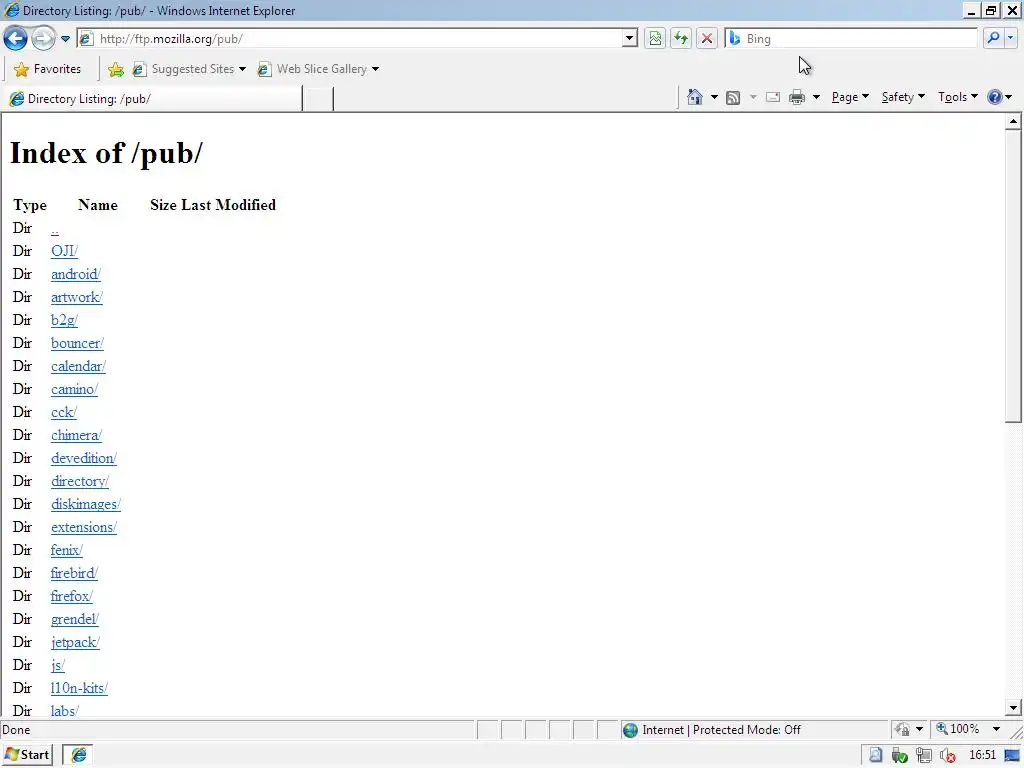Refresh the page with the green arrows
This screenshot has width=1024, height=768.
pyautogui.click(x=681, y=39)
